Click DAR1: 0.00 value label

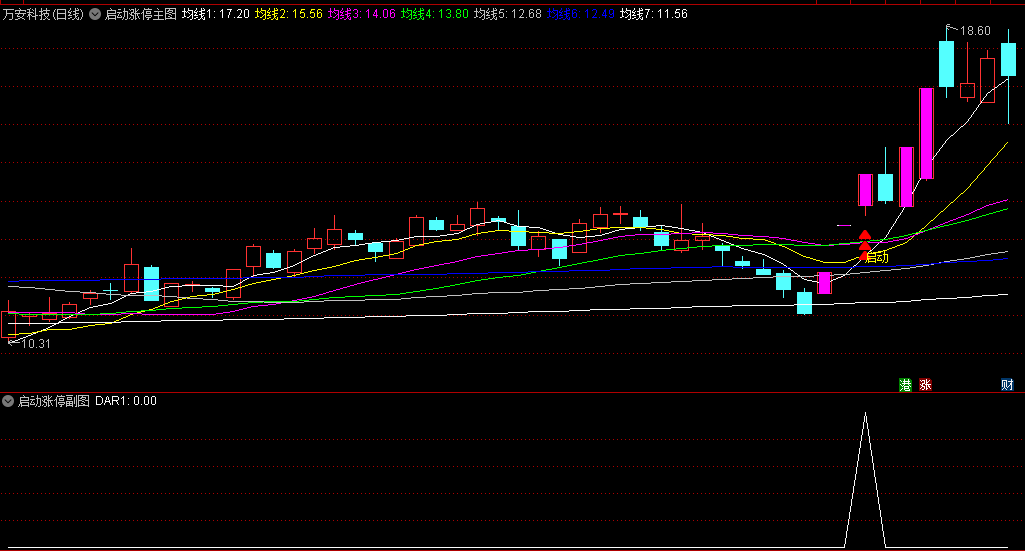pos(126,401)
